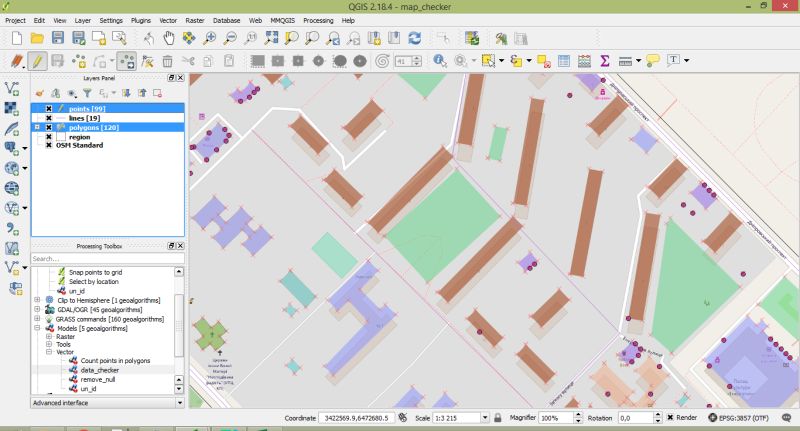Toggle visibility of points [99] layer
800x431 pixels.
pos(48,109)
